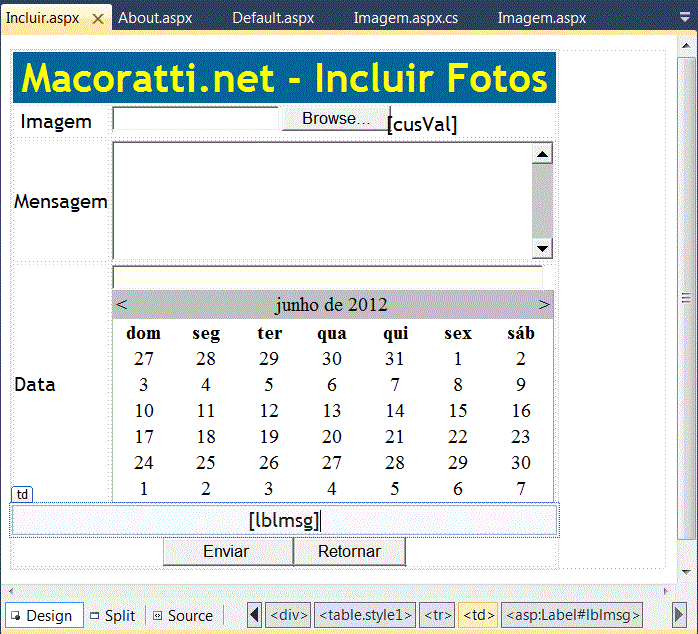Open the Imagem.aspx tab

point(542,18)
